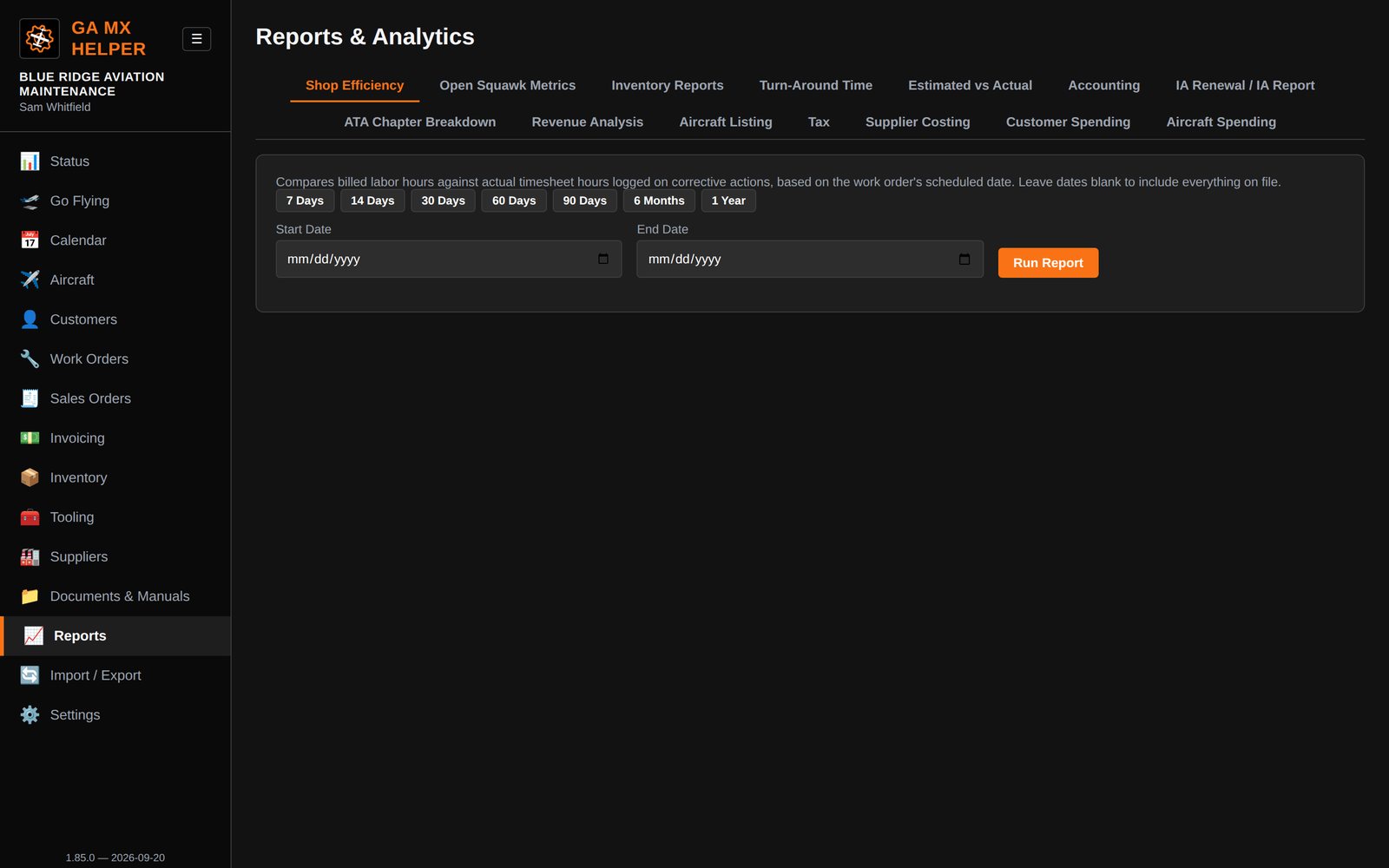The image size is (1389, 868).
Task: Click the Run Report button
Action: (1048, 263)
